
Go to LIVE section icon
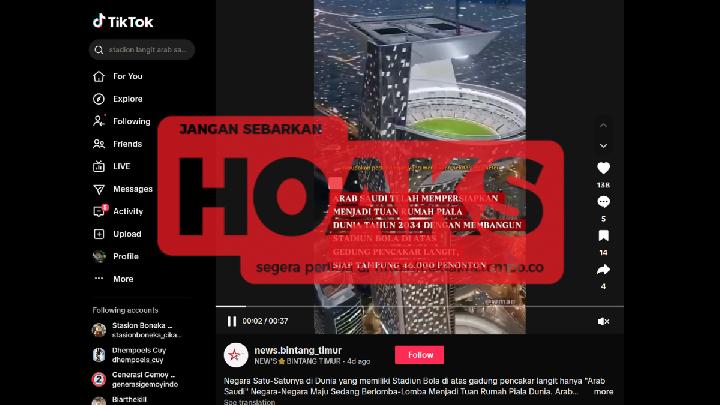(x=99, y=166)
